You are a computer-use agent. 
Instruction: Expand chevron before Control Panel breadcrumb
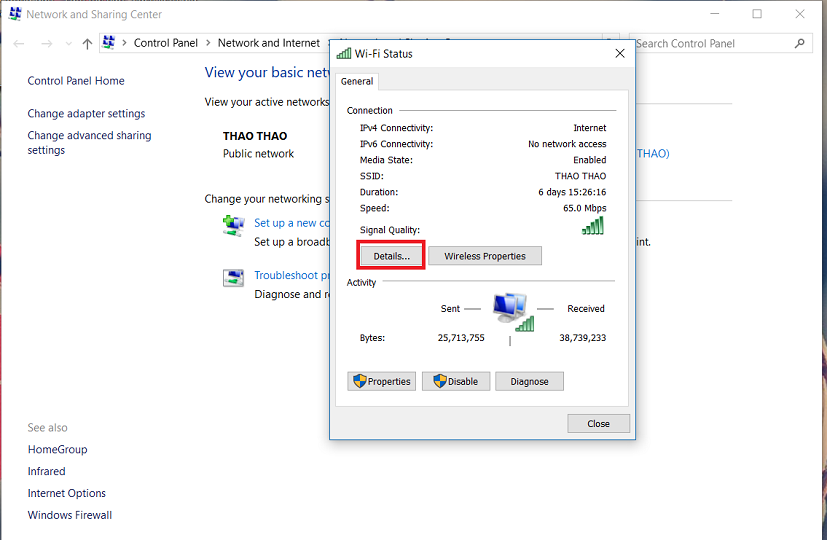pos(124,43)
